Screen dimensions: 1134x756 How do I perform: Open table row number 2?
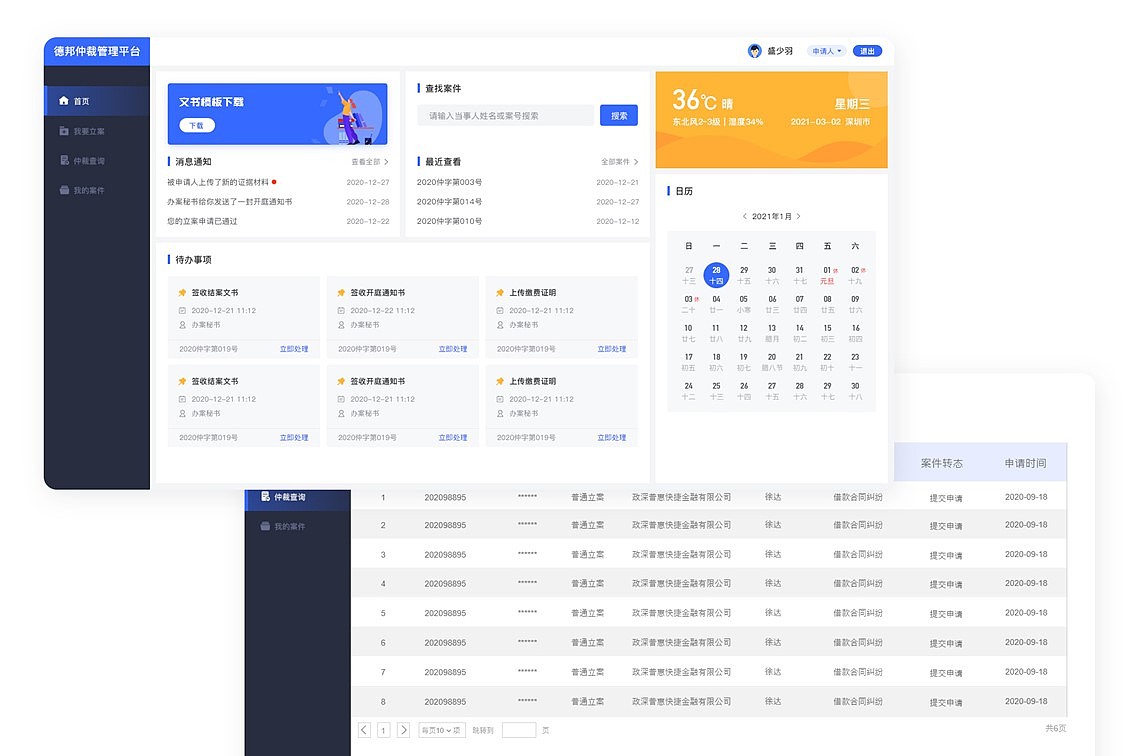(709, 525)
